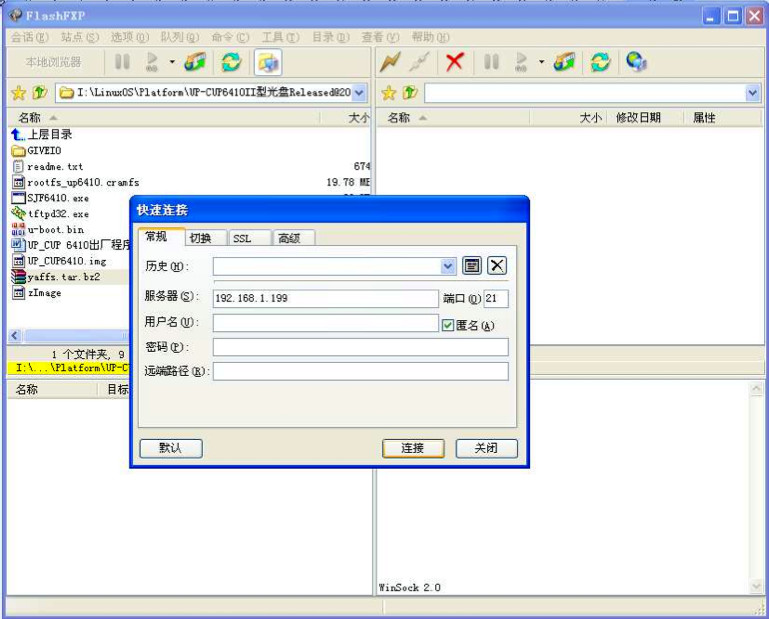Open the 工具 menu
This screenshot has width=770, height=619.
[x=280, y=37]
